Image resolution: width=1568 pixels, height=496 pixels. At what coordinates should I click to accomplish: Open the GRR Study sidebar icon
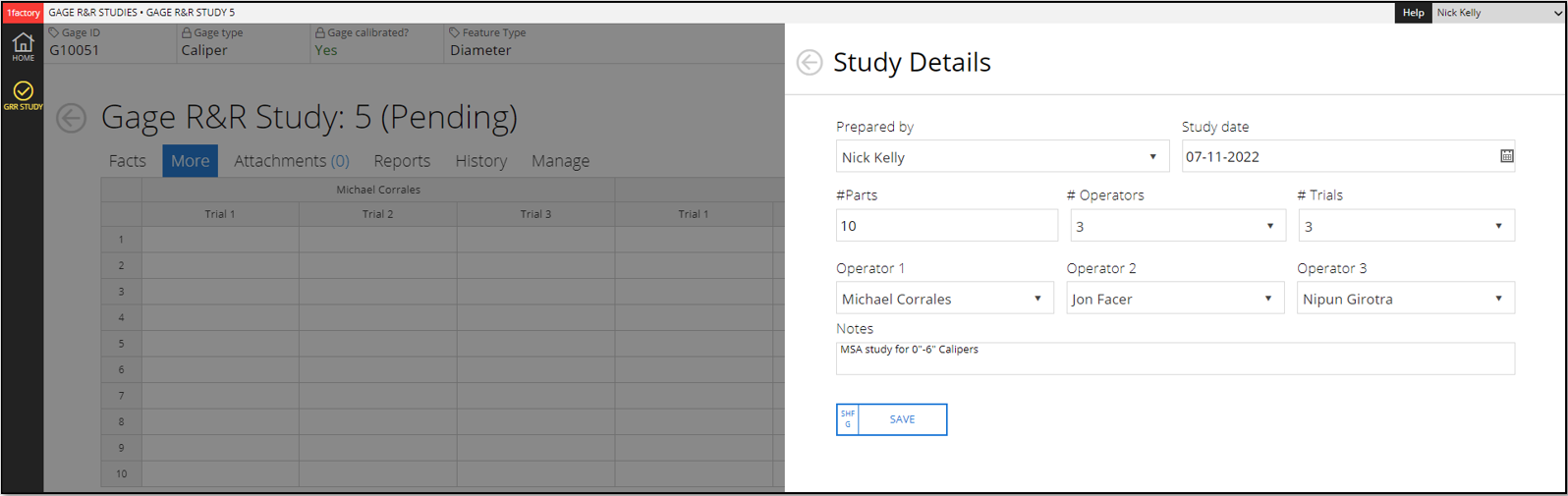click(x=23, y=95)
